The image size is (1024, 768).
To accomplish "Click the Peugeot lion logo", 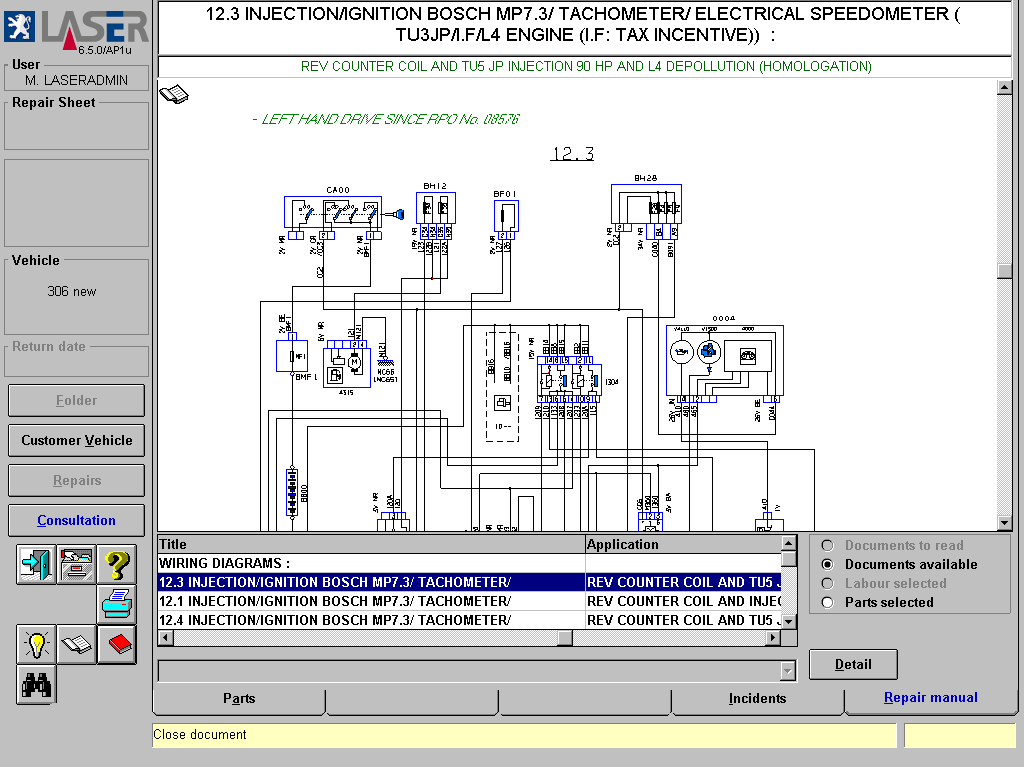I will coord(20,27).
